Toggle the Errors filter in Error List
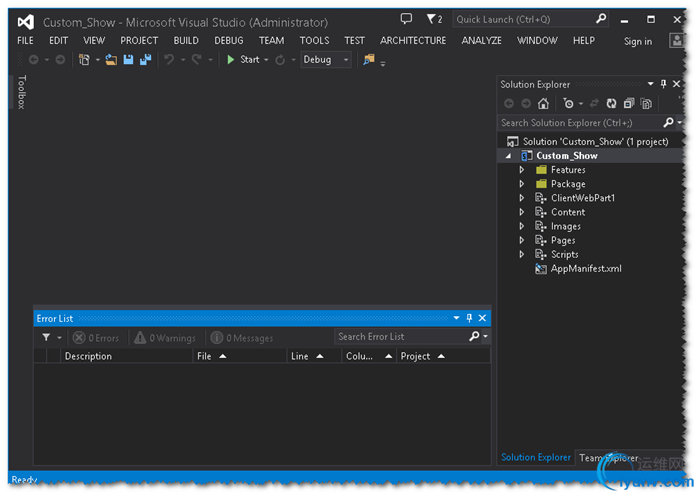Viewport: 700px width, 498px height. 96,338
